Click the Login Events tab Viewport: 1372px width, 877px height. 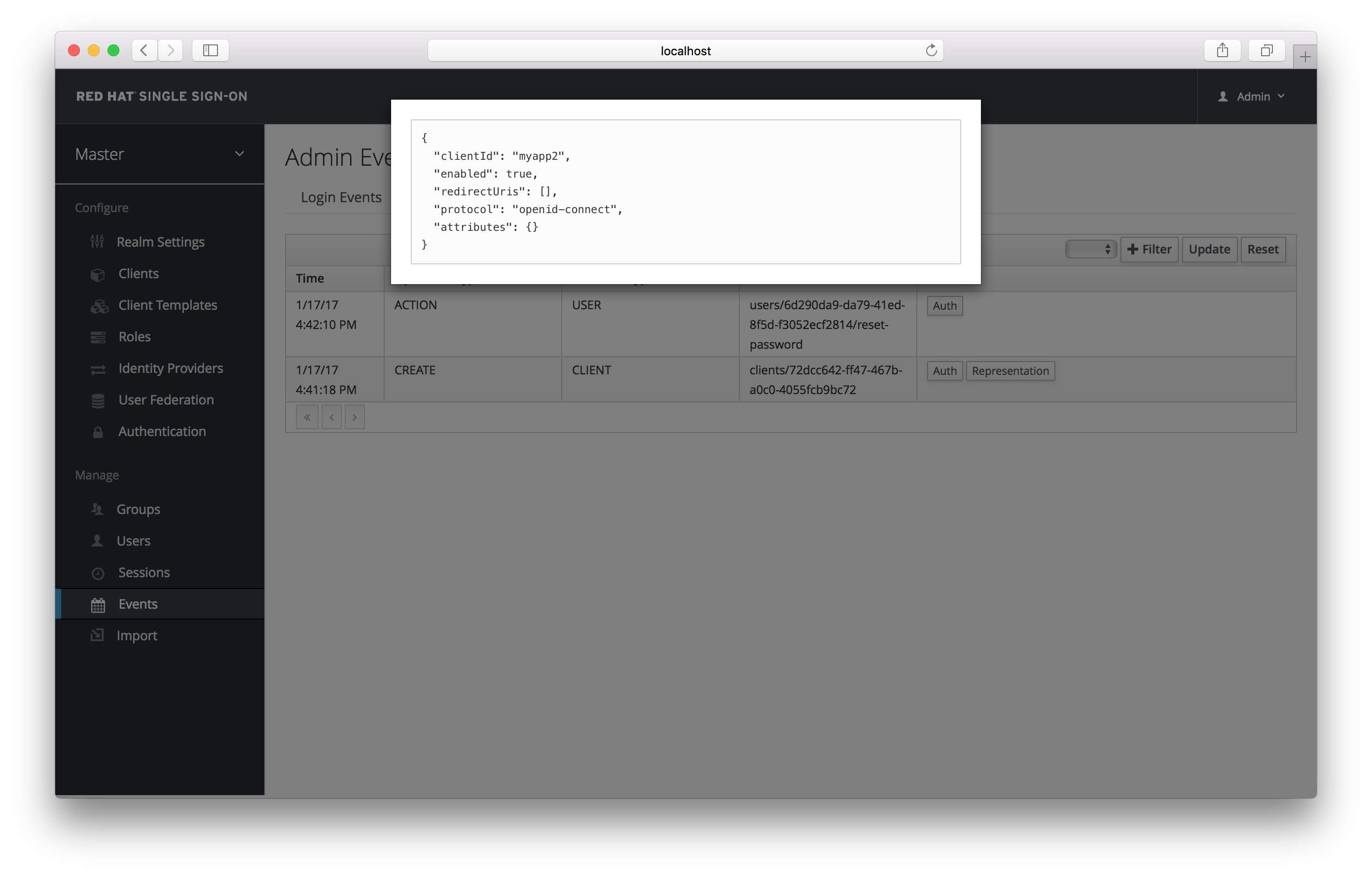pos(342,197)
